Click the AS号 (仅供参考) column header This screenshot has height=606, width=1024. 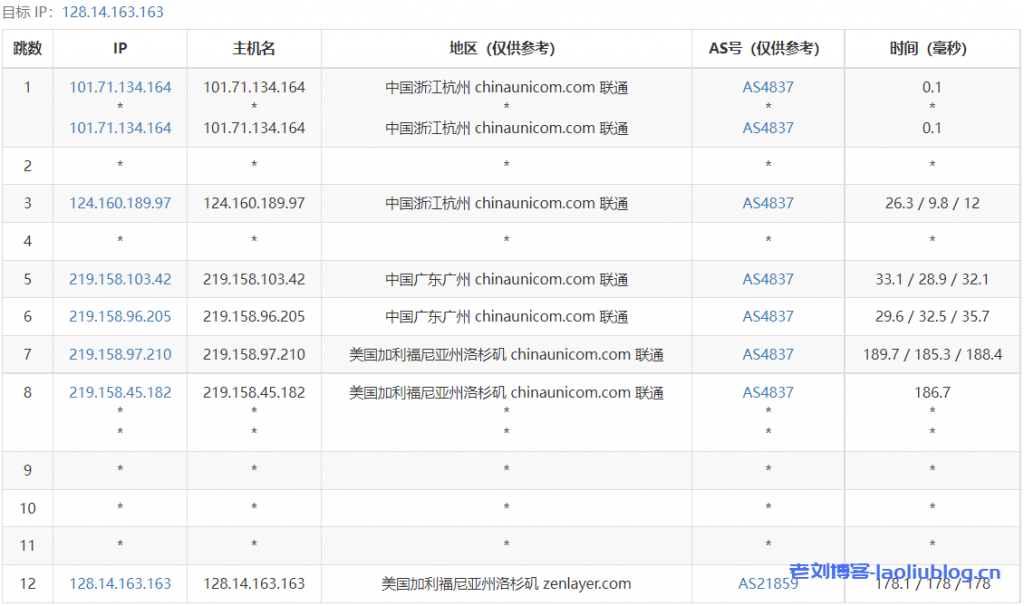pyautogui.click(x=768, y=48)
